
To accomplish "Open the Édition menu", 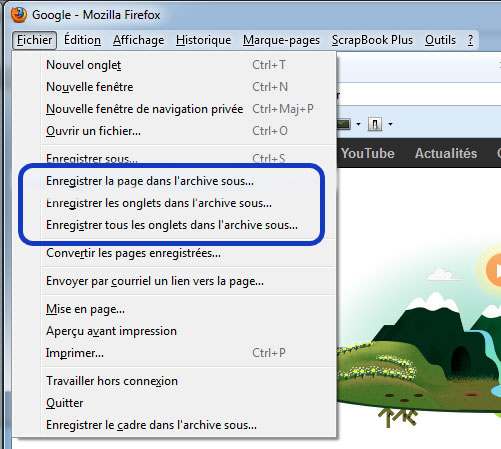I will pyautogui.click(x=82, y=40).
